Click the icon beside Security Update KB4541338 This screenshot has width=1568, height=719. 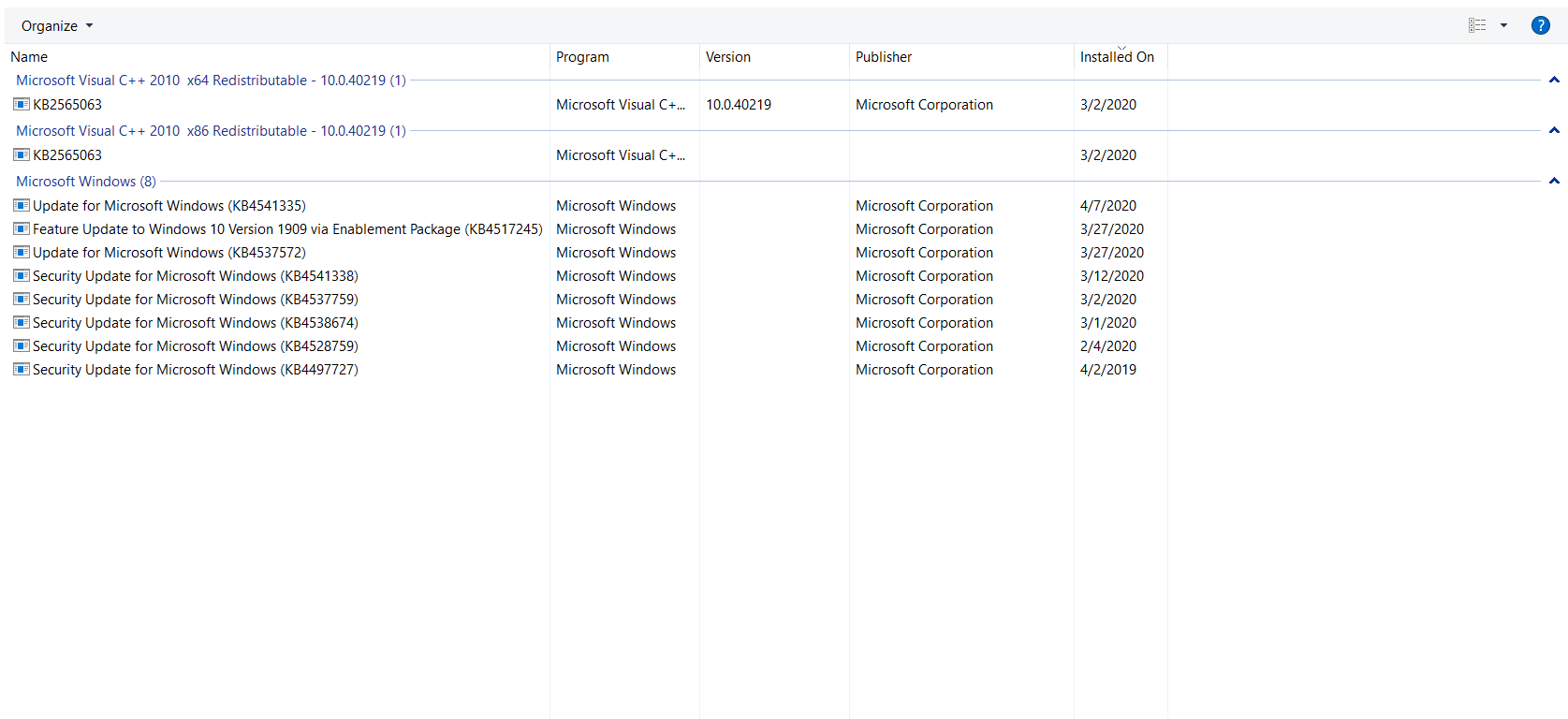pyautogui.click(x=22, y=275)
